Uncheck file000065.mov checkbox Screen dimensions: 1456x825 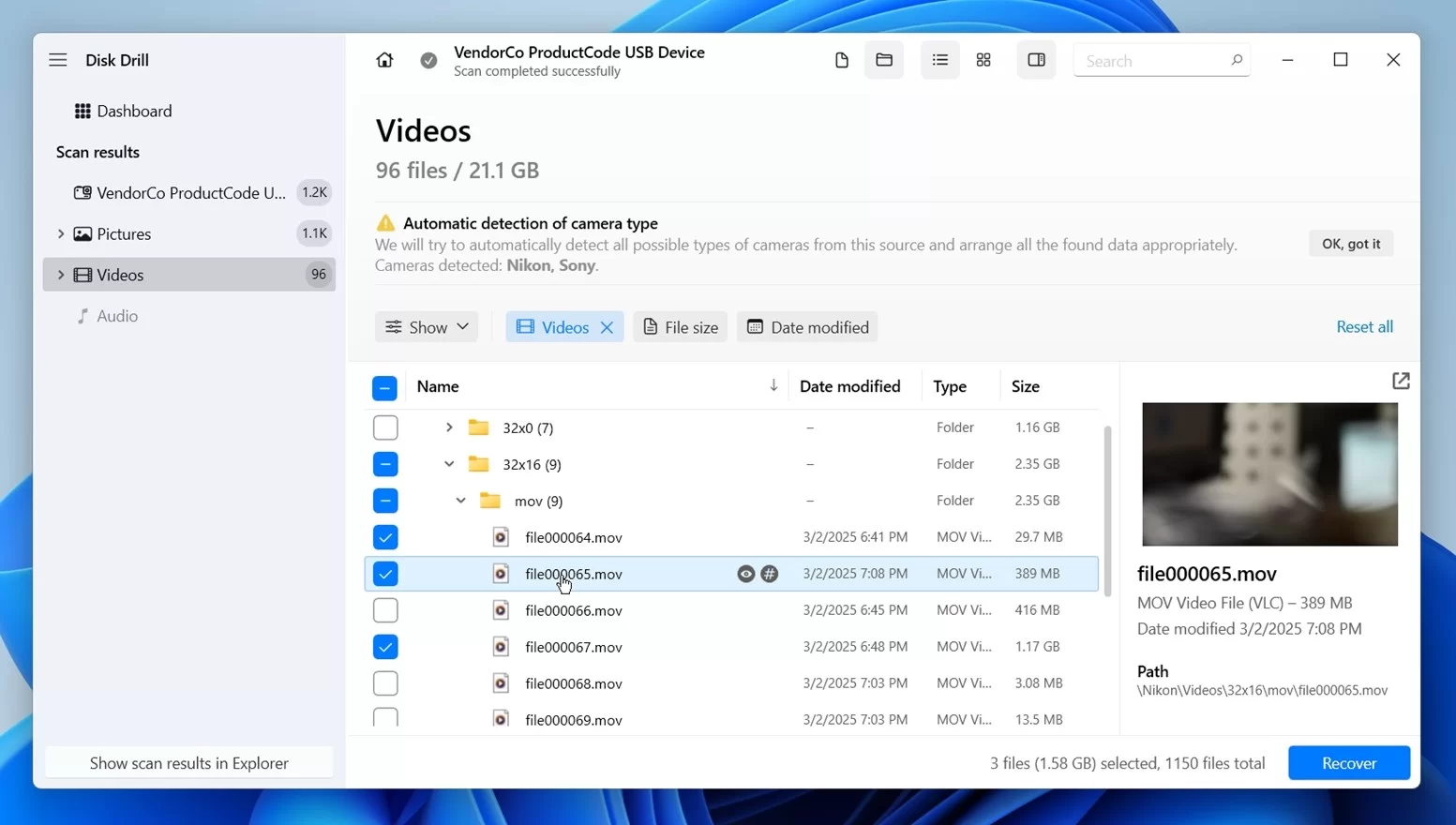(385, 574)
